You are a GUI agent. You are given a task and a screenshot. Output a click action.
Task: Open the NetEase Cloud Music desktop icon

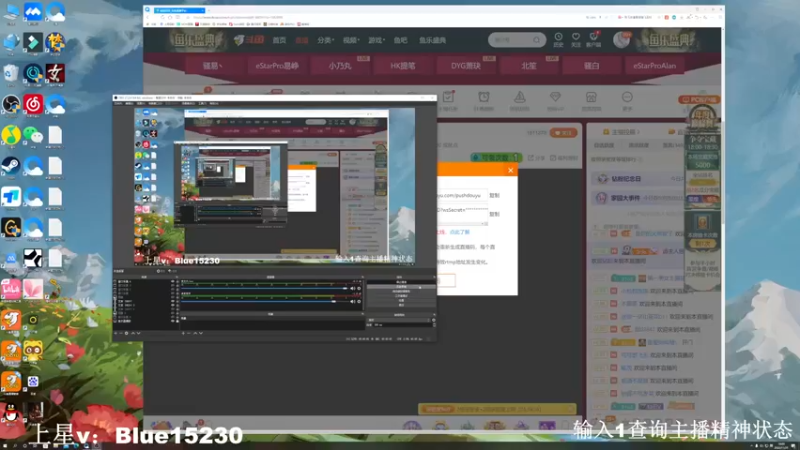click(33, 104)
